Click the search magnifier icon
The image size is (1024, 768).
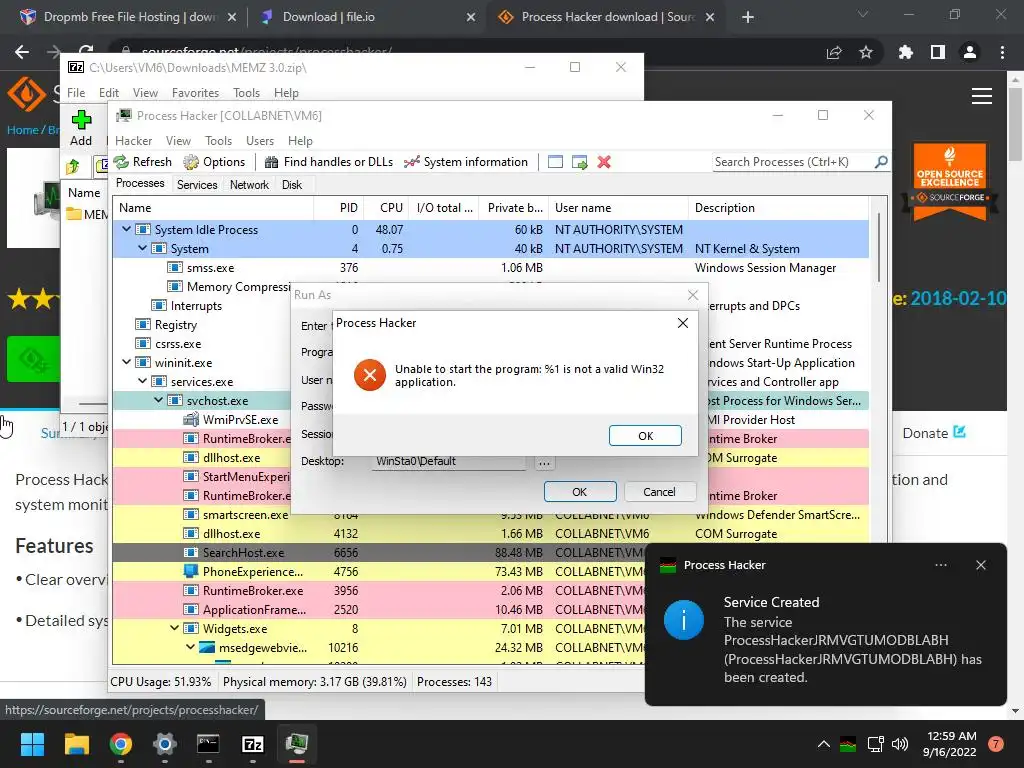pyautogui.click(x=881, y=161)
